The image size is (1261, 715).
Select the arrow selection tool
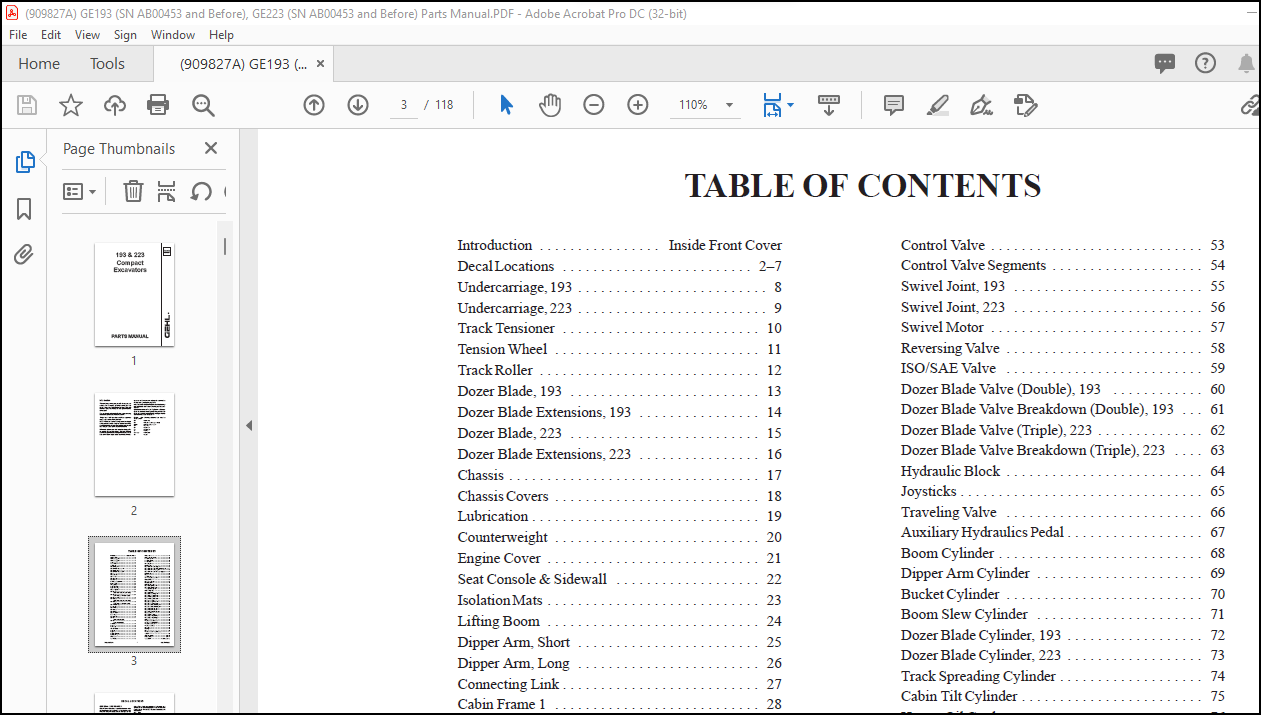[506, 105]
